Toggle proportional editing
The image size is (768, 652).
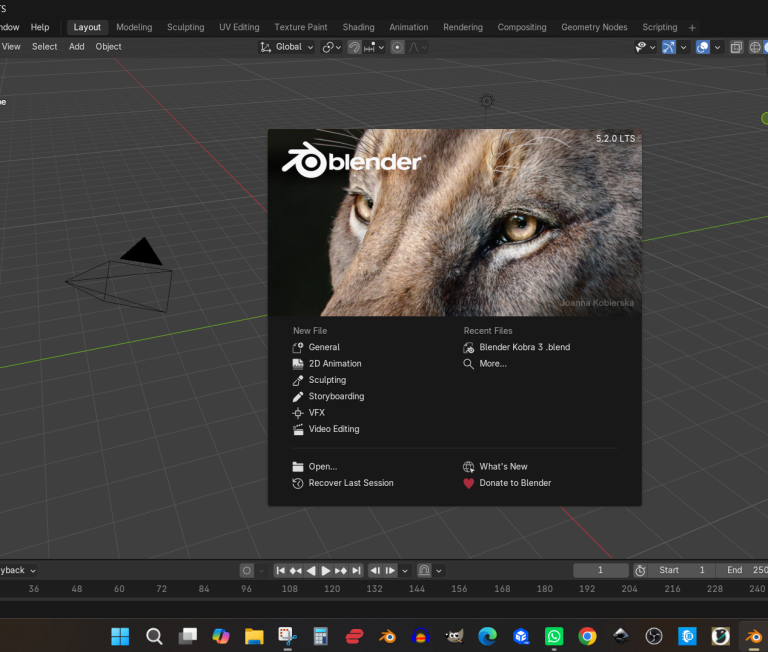397,47
